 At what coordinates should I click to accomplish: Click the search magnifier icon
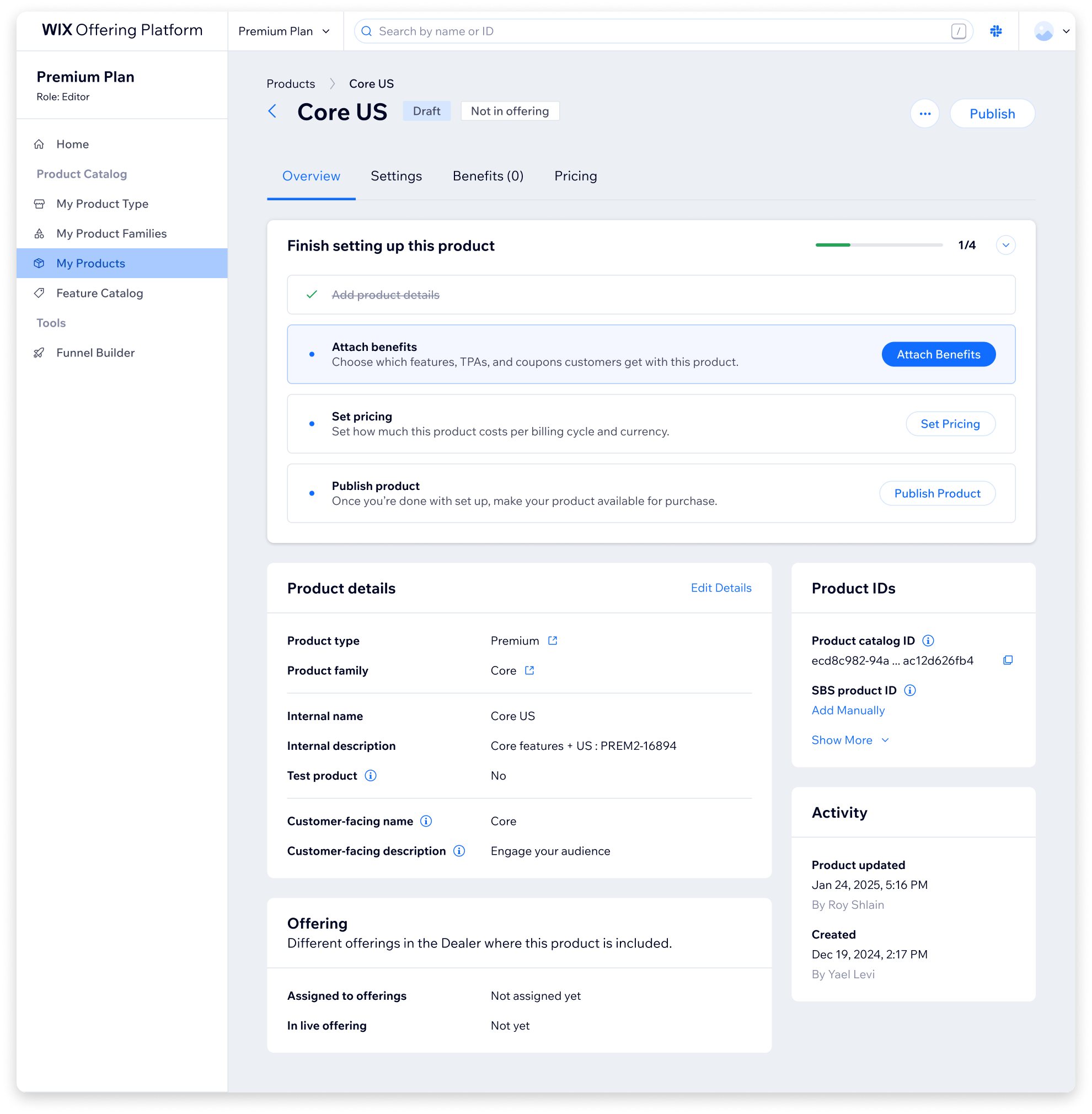pyautogui.click(x=367, y=31)
